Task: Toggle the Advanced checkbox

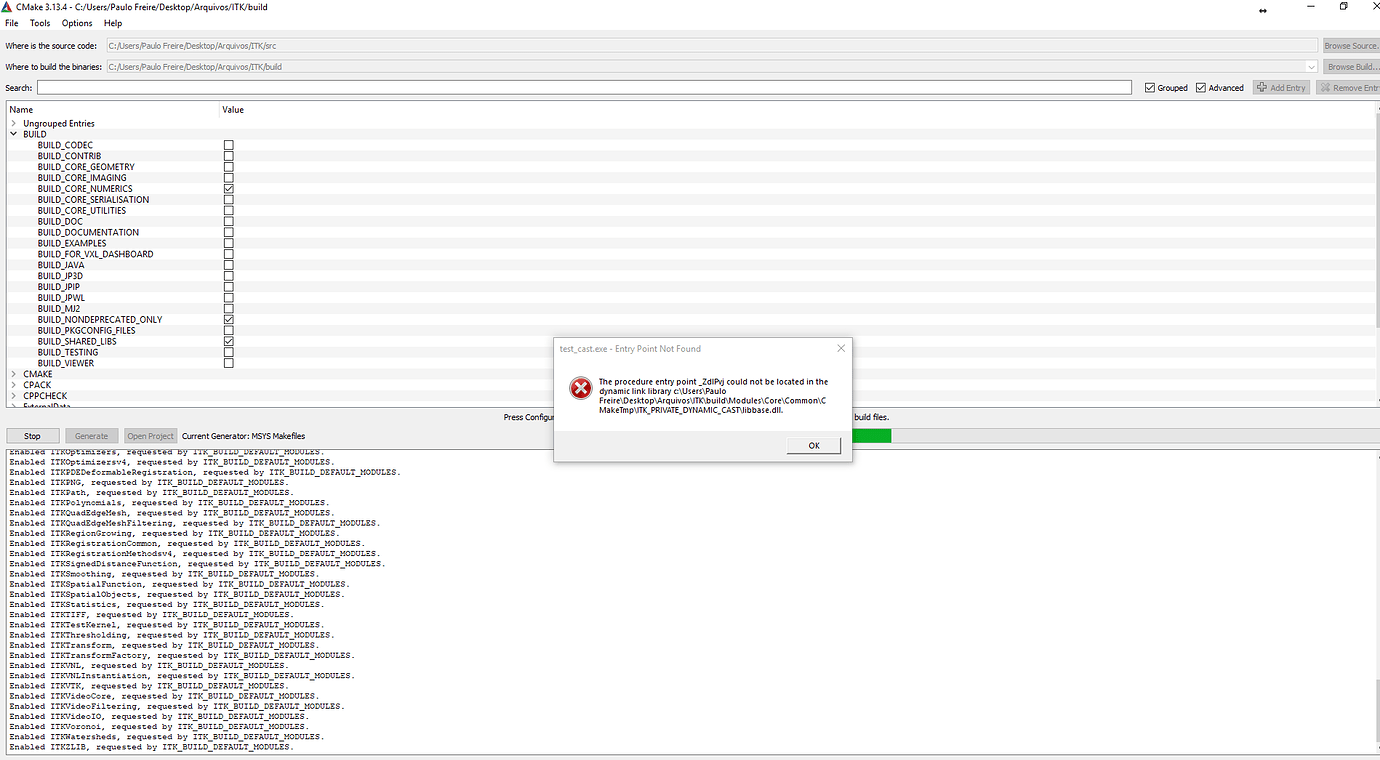Action: tap(1201, 88)
